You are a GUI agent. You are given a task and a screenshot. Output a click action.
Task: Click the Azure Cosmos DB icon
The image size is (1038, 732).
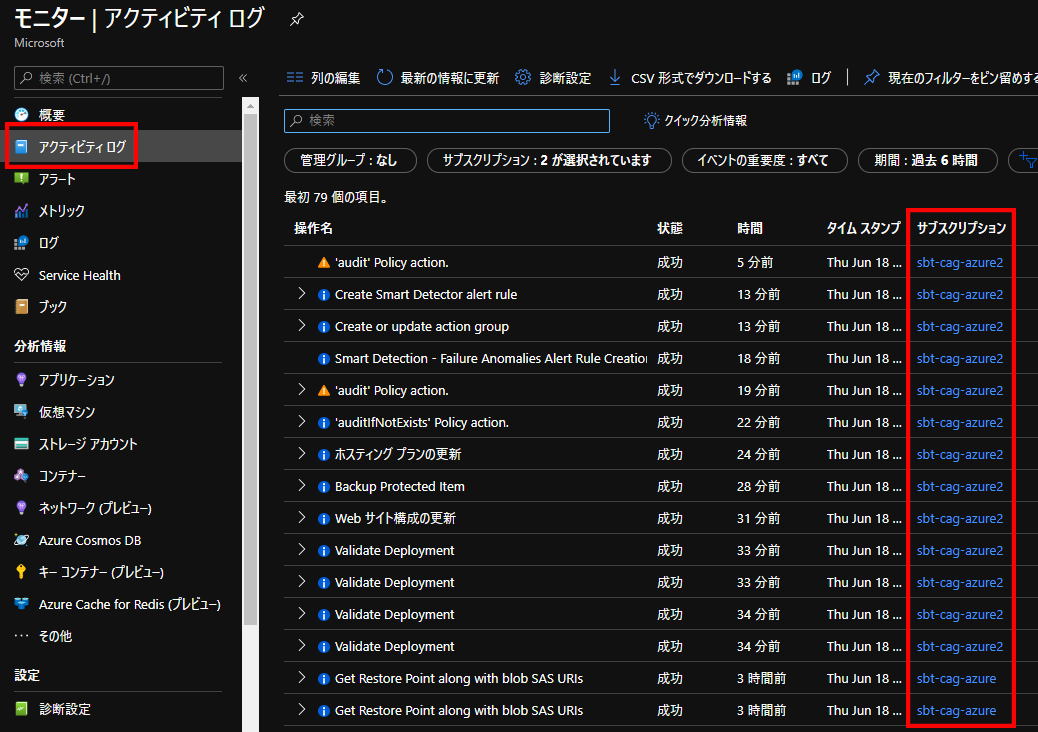pyautogui.click(x=22, y=540)
